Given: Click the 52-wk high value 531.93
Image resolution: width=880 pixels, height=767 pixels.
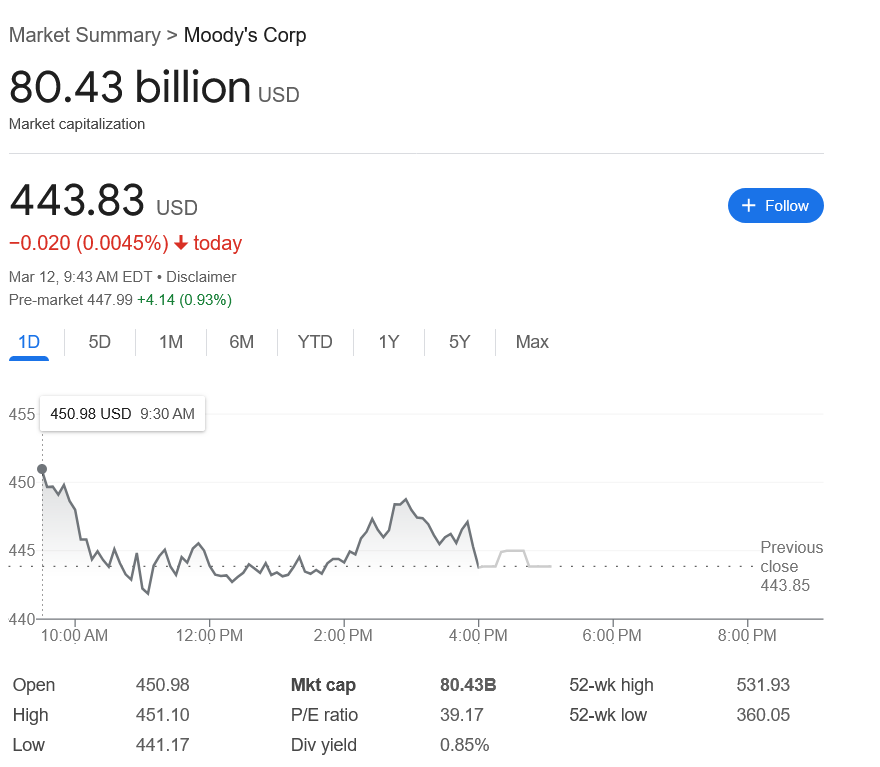Looking at the screenshot, I should (763, 685).
